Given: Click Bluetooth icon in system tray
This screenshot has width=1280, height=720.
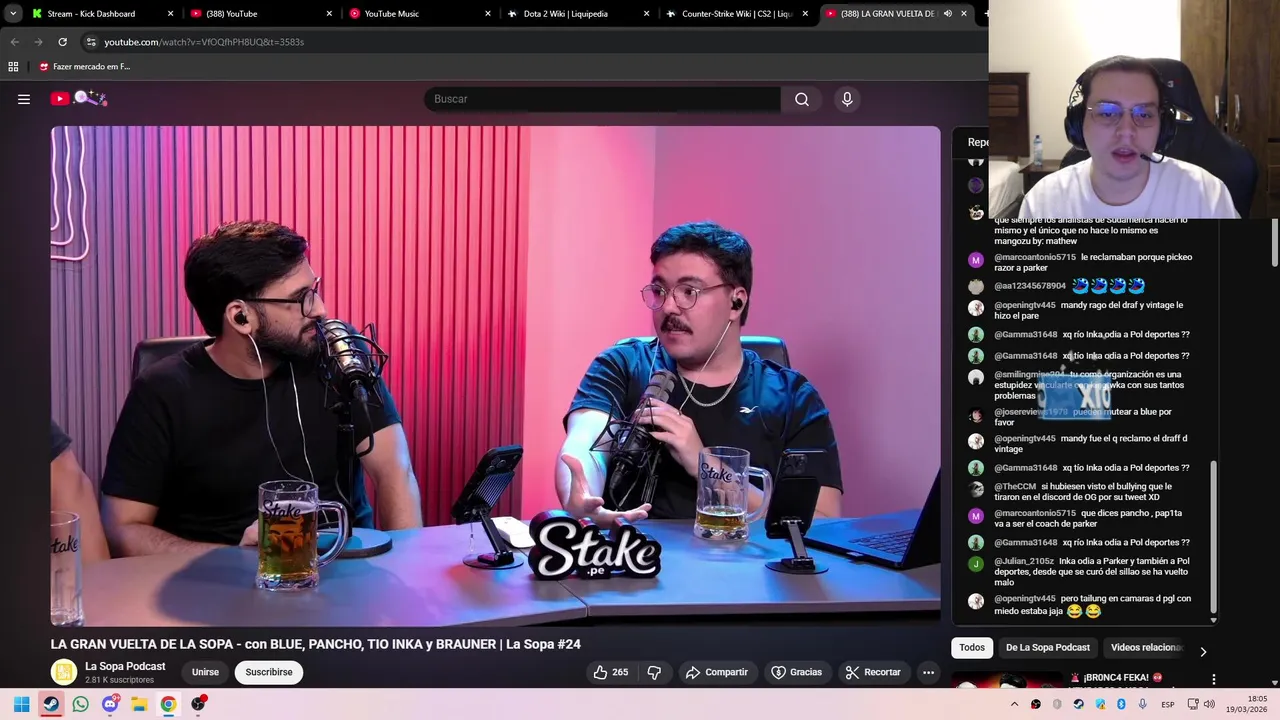Looking at the screenshot, I should click(1121, 705).
